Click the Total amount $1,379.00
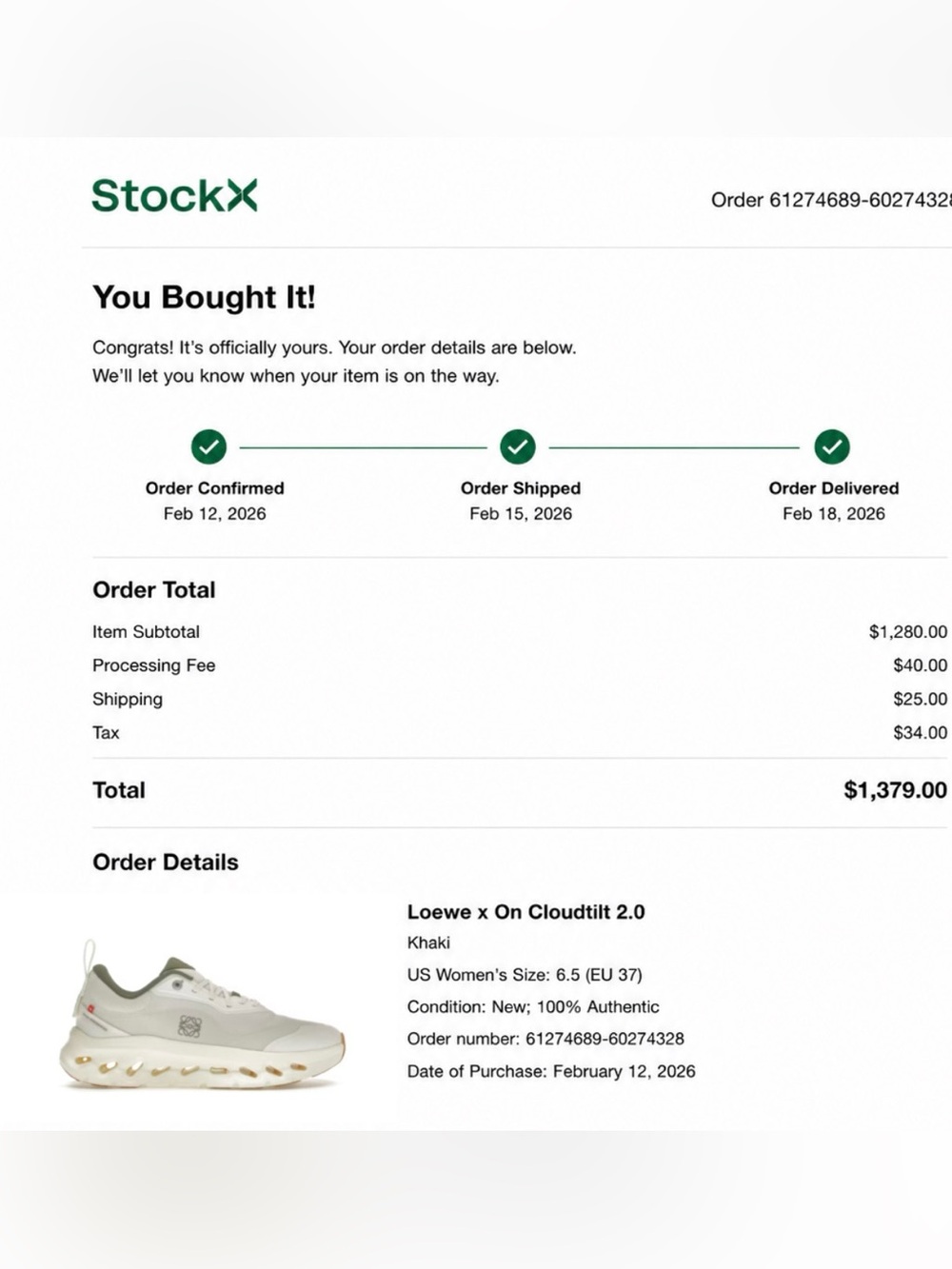The image size is (952, 1269). [x=896, y=790]
